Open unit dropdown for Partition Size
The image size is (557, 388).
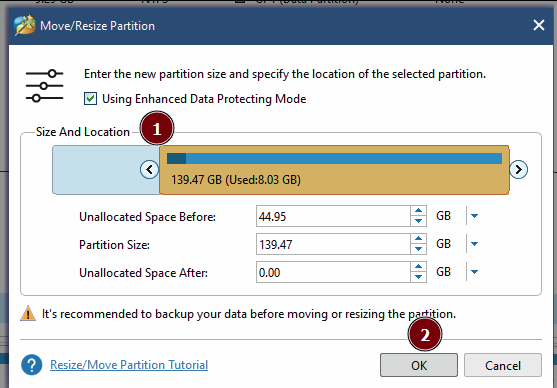click(474, 244)
